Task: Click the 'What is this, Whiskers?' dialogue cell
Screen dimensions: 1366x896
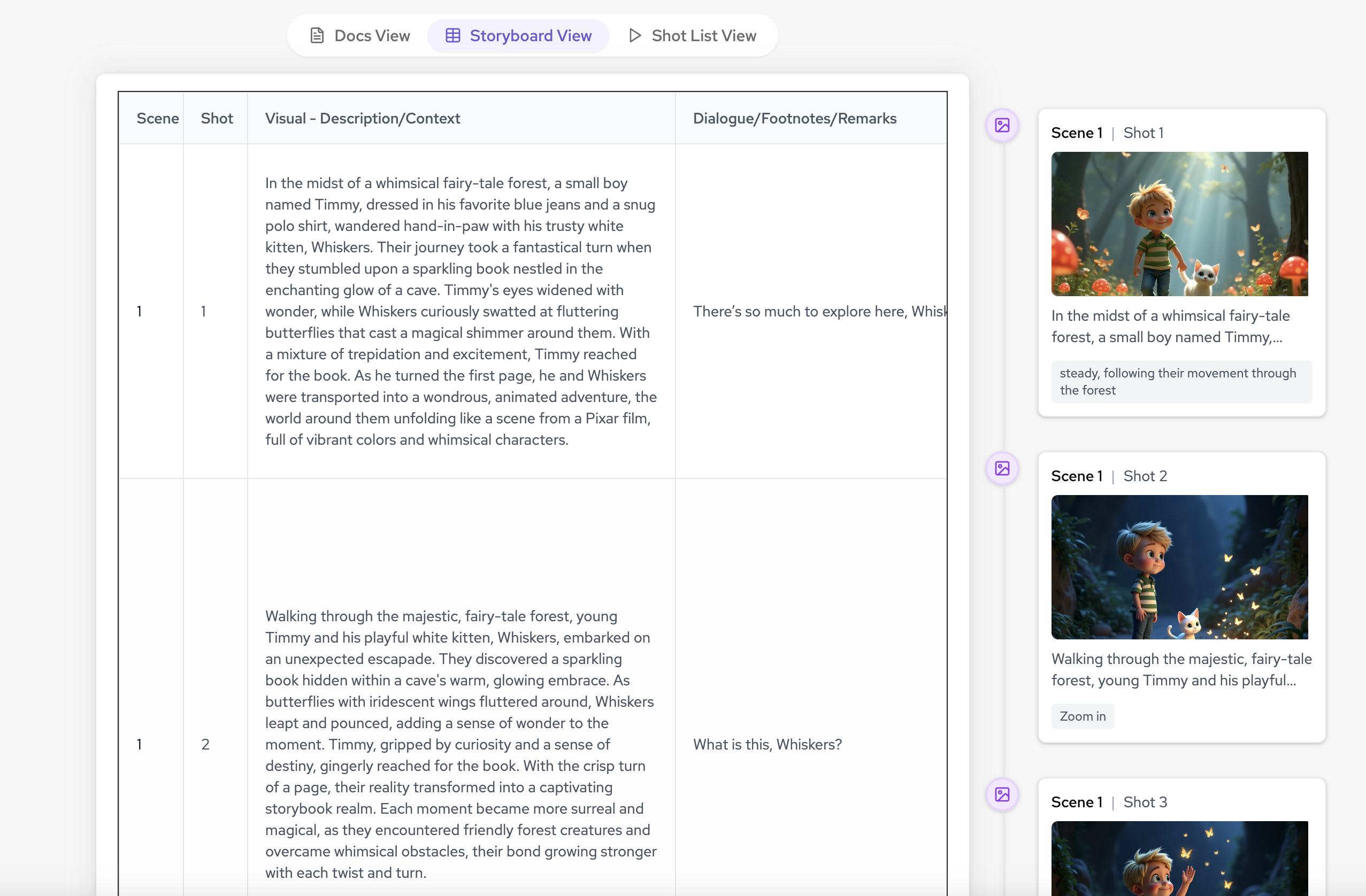Action: (x=767, y=744)
